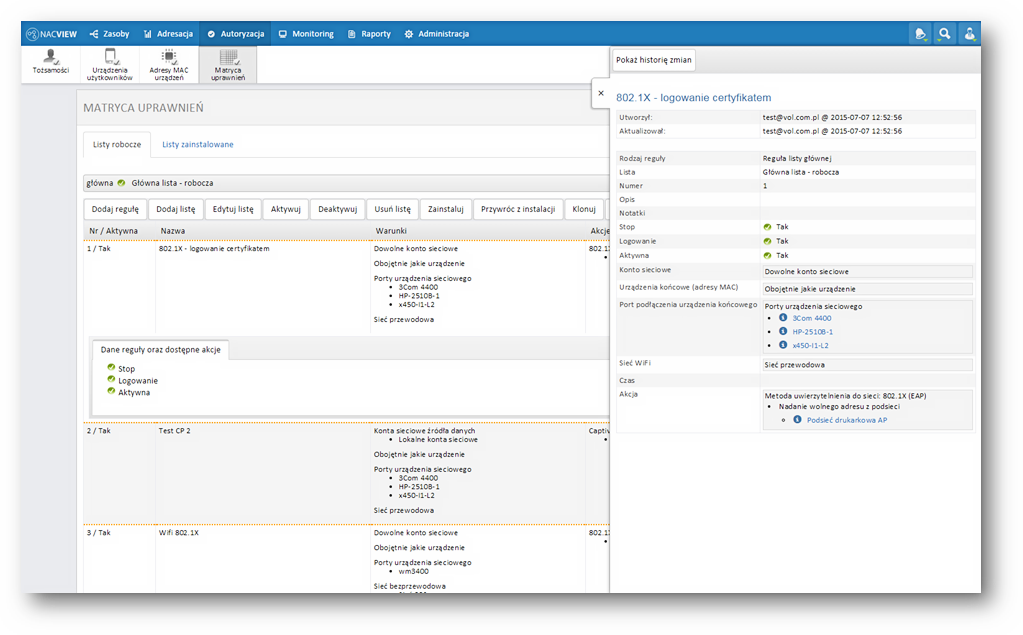Open the x450-I1-L2 link in details
The width and height of the screenshot is (1023, 635).
(810, 346)
